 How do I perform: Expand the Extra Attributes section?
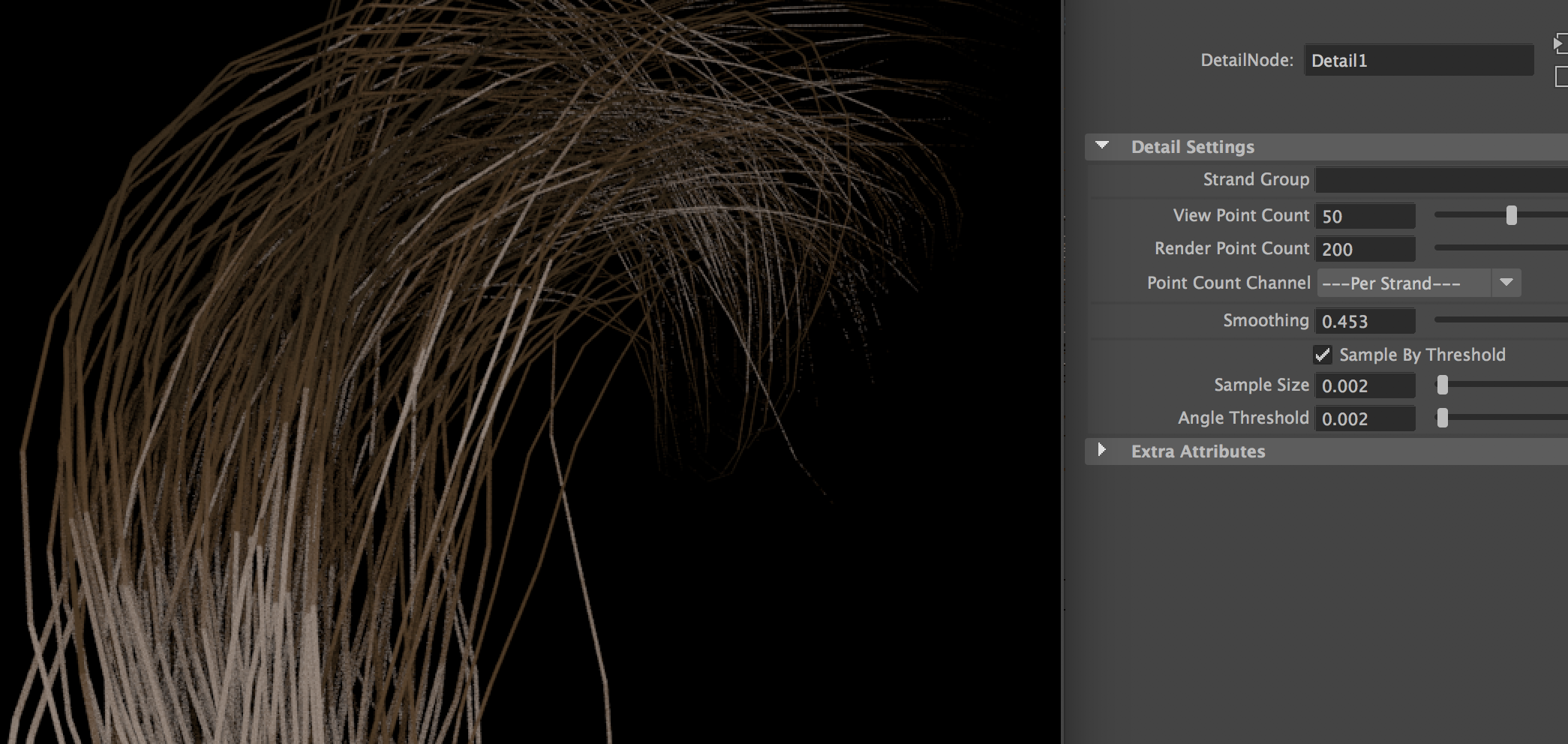[x=1102, y=450]
